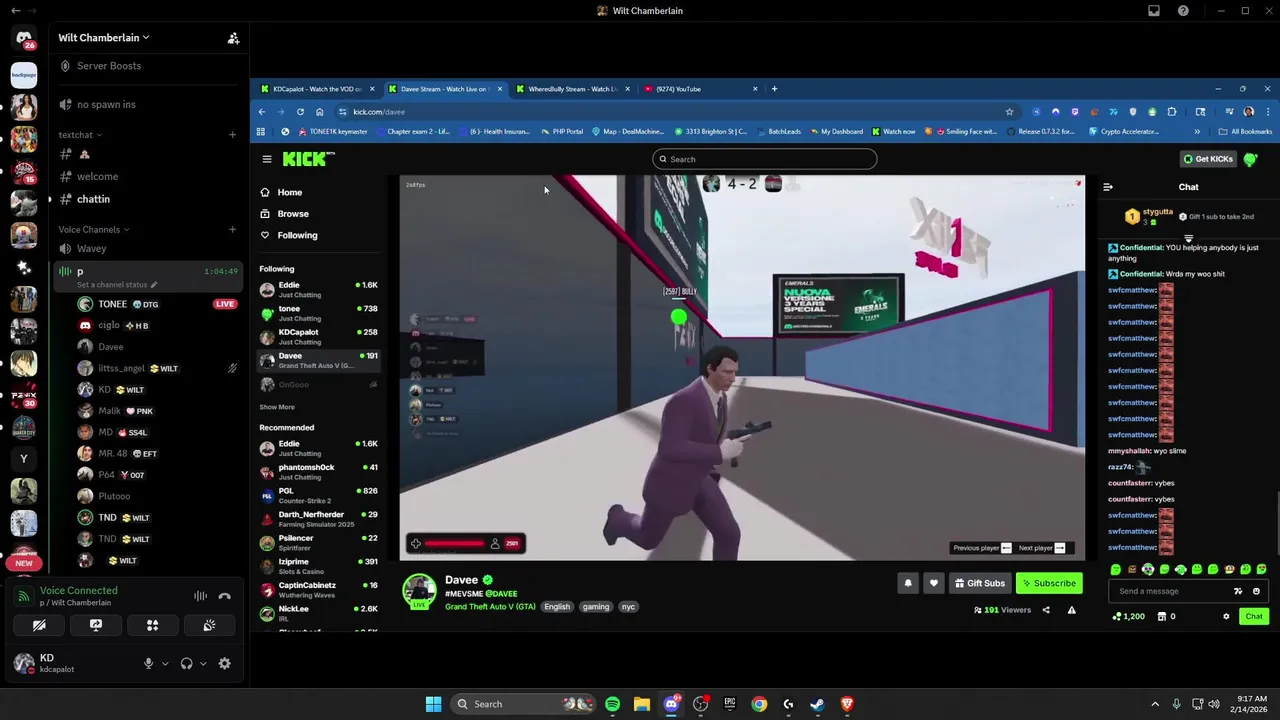
Task: Open Discord User Settings gear
Action: [x=224, y=663]
